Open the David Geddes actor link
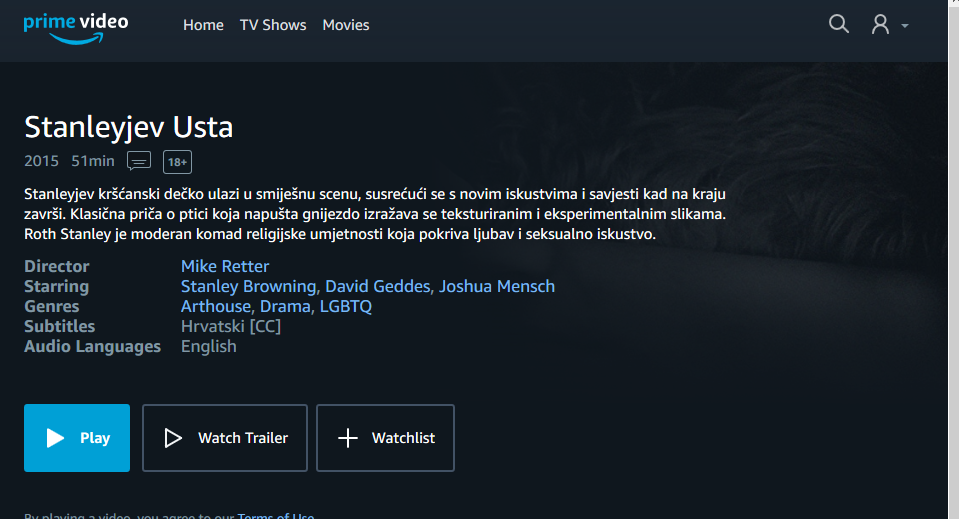959x519 pixels. click(x=377, y=286)
